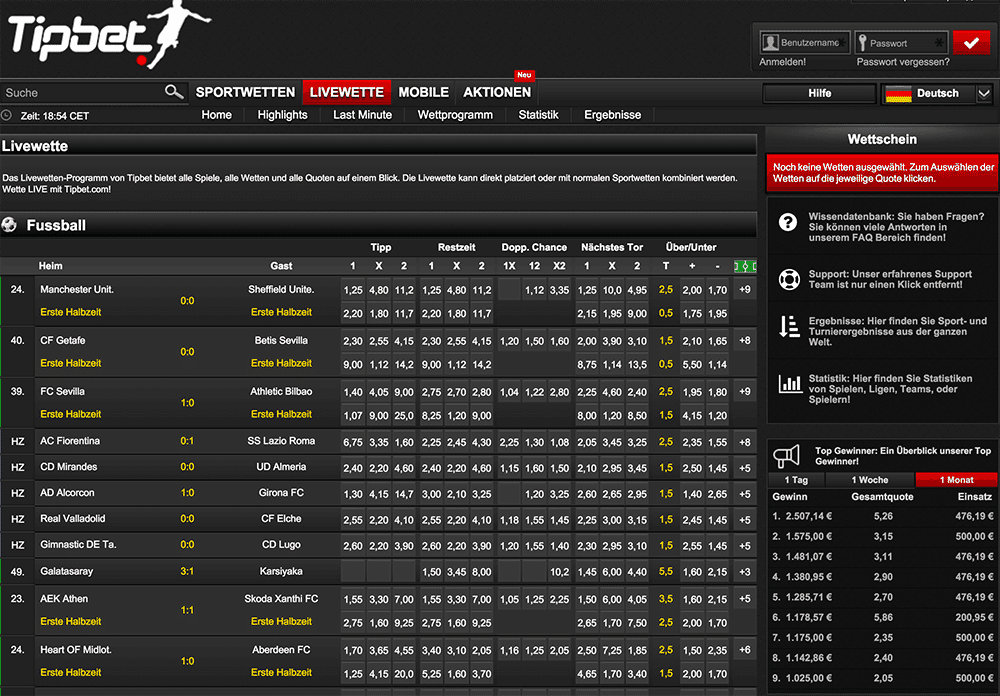Select Real Valladolid Tipp 1 odds 2,55
Screen dimensions: 1000x696
pos(353,520)
